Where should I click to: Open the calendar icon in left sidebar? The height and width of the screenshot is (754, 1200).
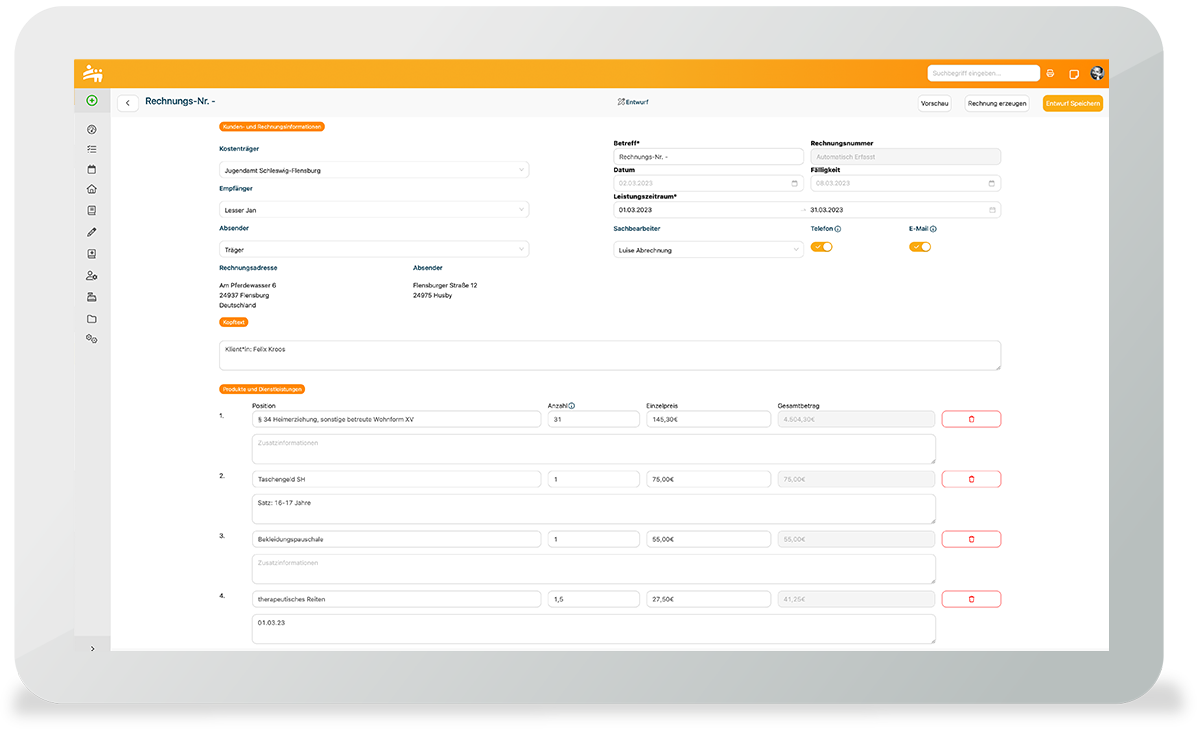pos(92,169)
